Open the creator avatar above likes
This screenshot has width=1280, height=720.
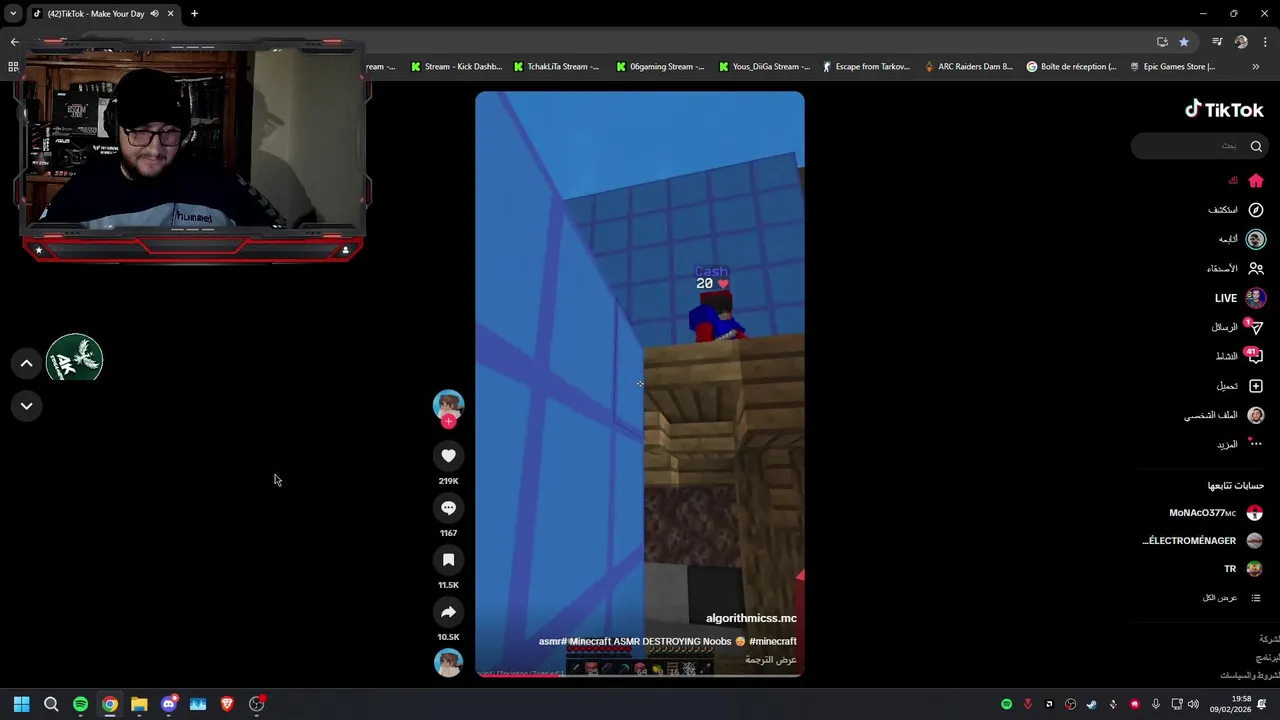(x=448, y=404)
